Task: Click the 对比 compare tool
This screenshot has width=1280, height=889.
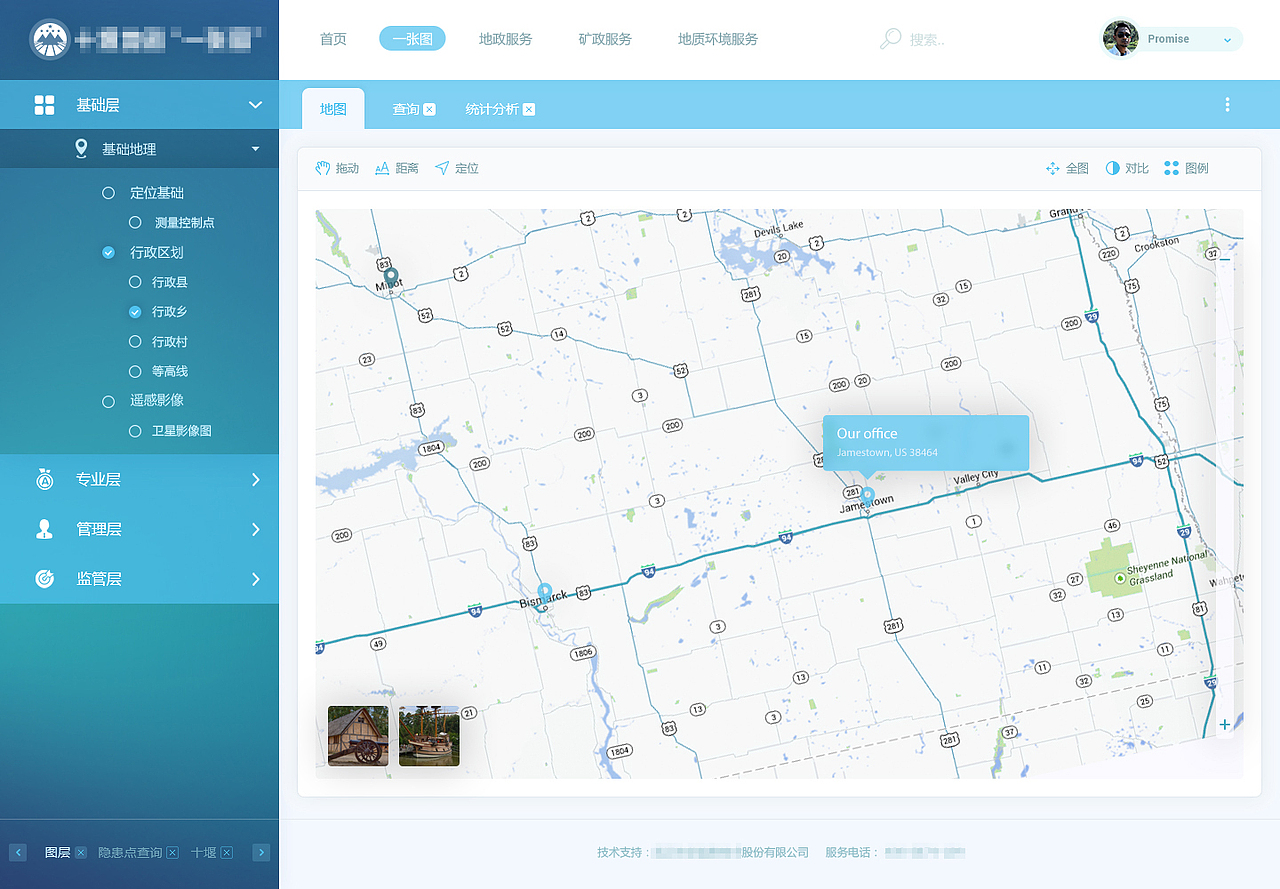Action: pos(1127,168)
